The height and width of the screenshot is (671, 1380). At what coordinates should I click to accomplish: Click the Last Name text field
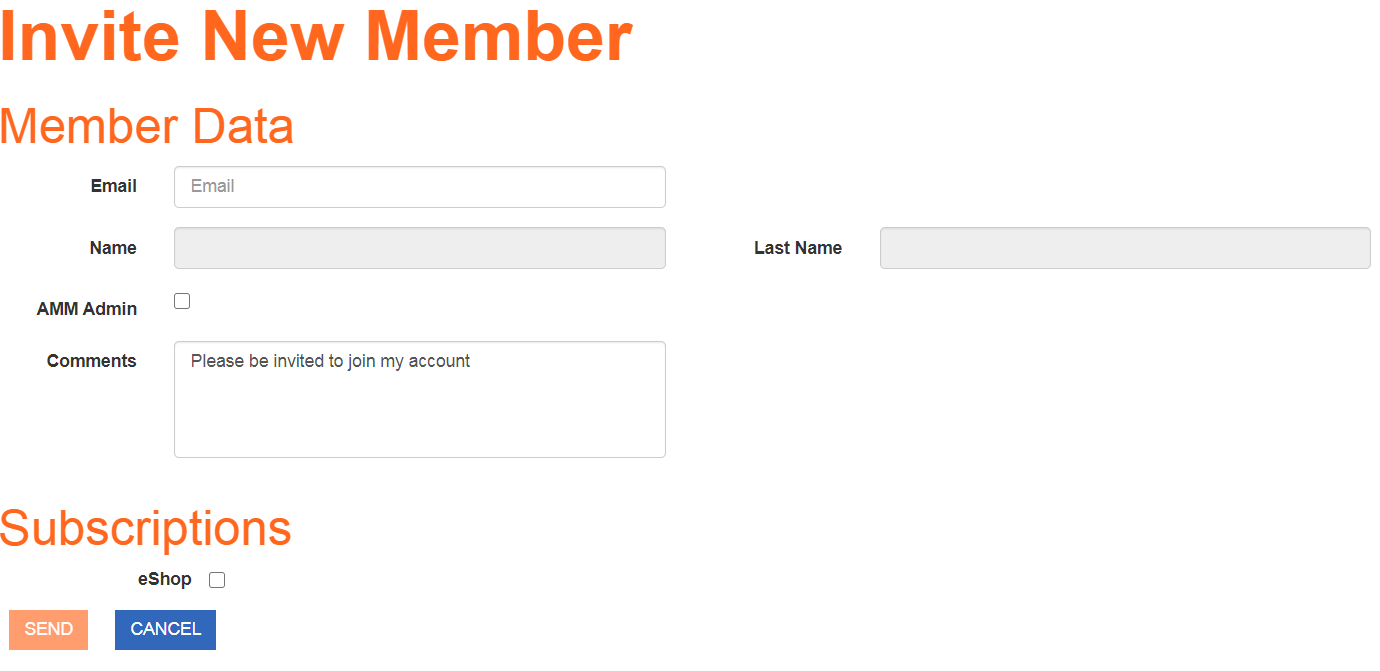[x=1124, y=248]
